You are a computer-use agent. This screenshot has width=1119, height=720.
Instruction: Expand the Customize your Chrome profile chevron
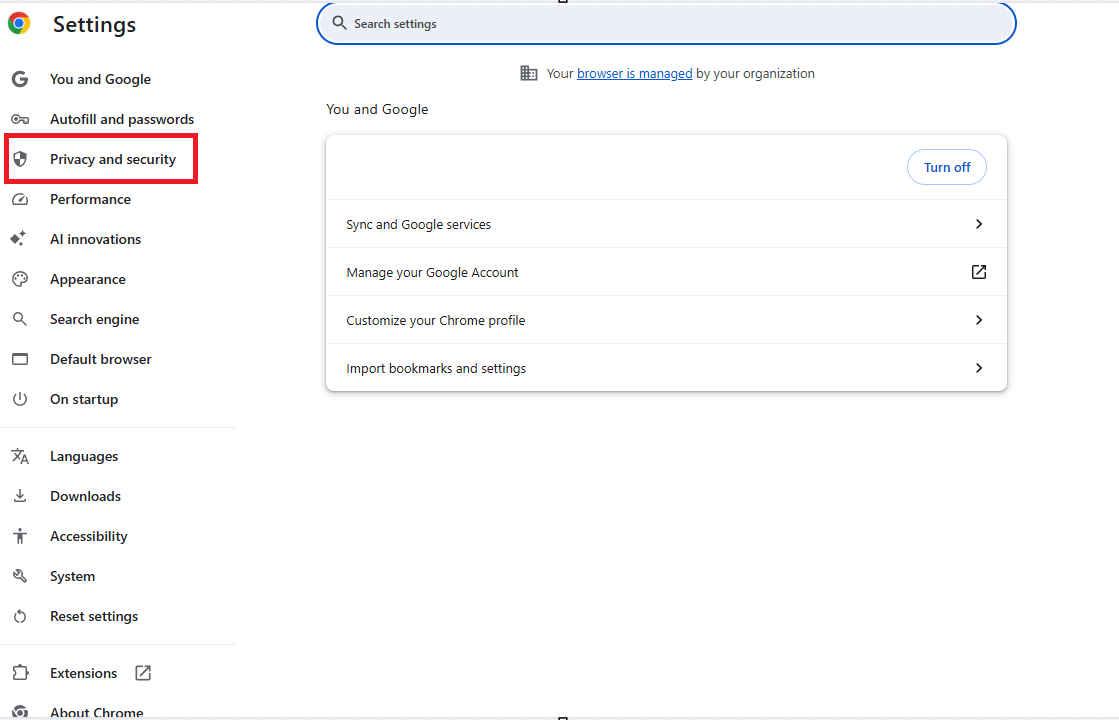pyautogui.click(x=978, y=320)
